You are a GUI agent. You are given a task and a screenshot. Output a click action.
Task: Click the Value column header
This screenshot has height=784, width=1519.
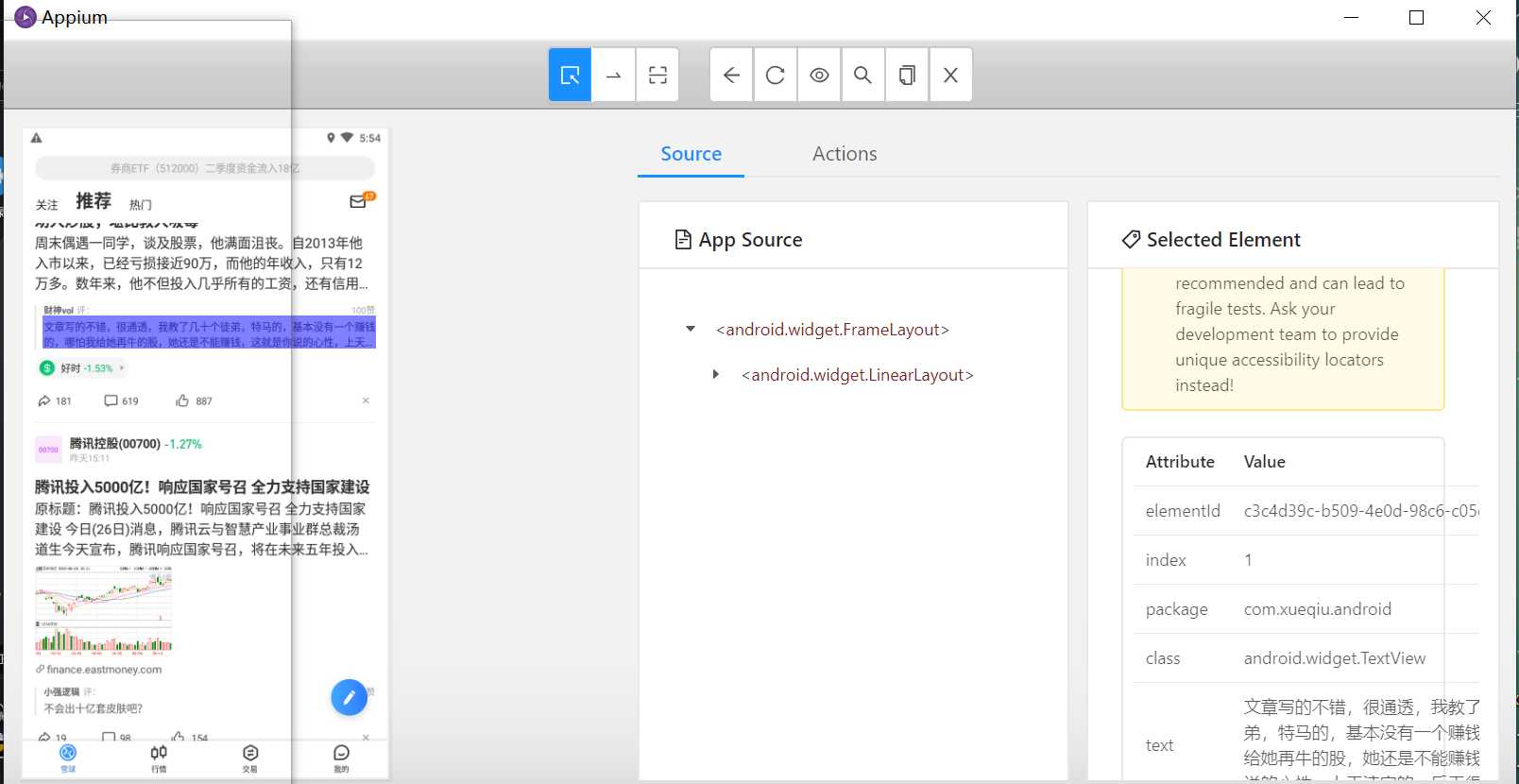coord(1264,462)
